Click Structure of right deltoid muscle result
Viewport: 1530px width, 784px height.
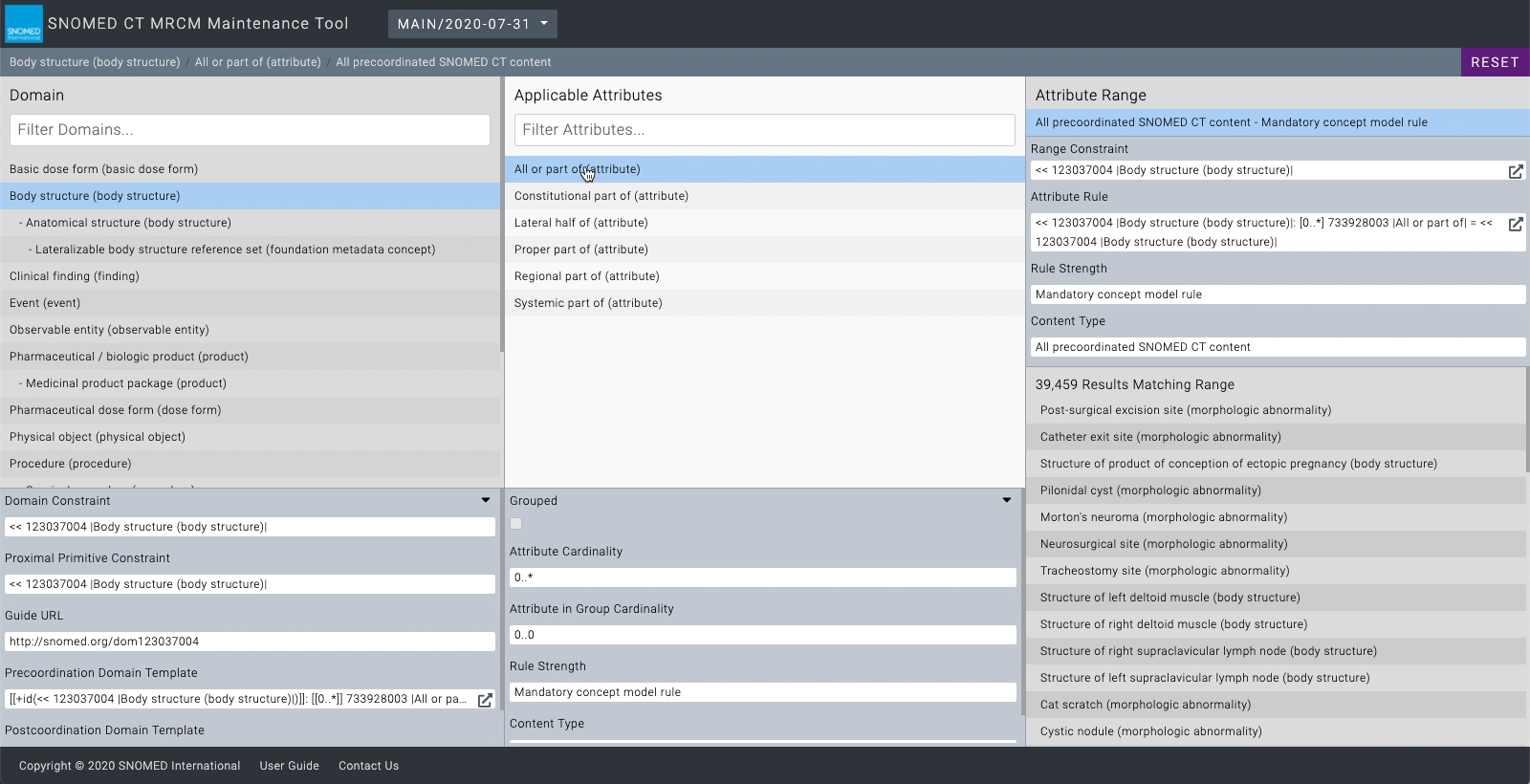point(1276,624)
